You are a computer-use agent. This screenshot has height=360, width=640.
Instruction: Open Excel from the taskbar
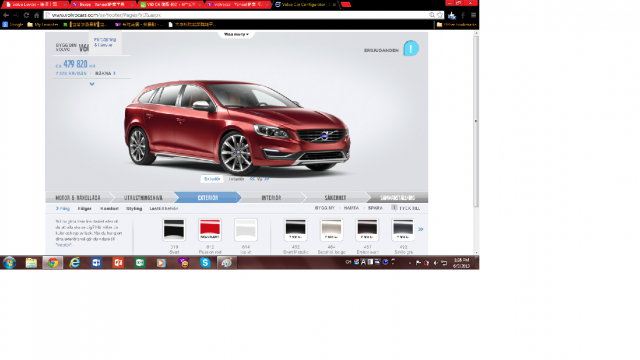pyautogui.click(x=140, y=262)
